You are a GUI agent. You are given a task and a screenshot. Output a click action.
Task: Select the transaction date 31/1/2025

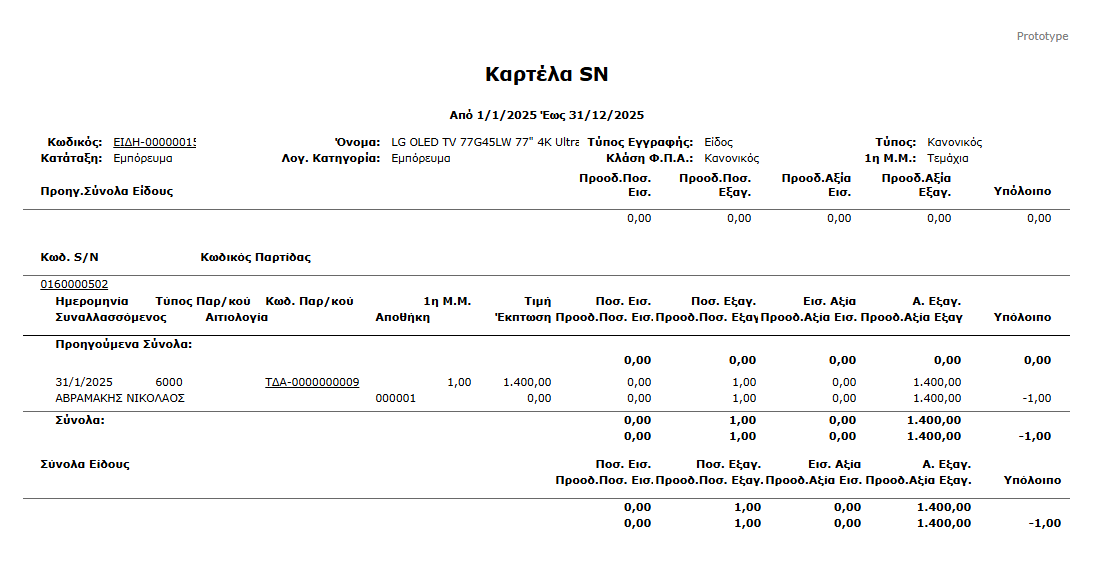(x=84, y=382)
